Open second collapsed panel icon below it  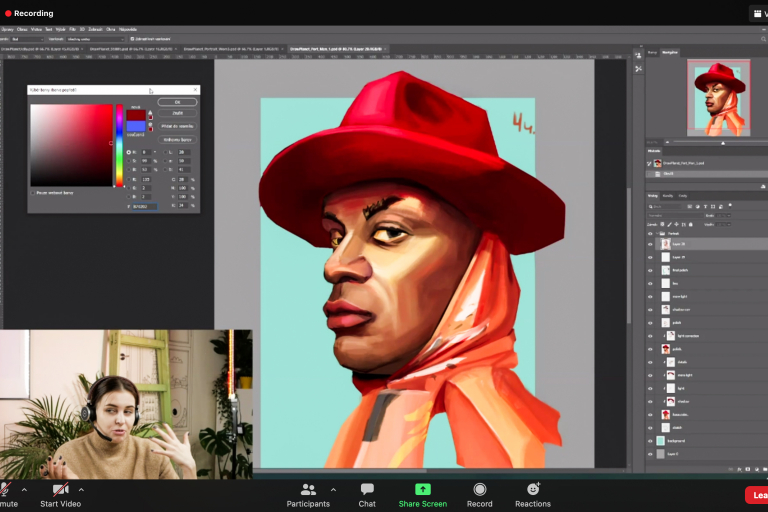tap(638, 69)
